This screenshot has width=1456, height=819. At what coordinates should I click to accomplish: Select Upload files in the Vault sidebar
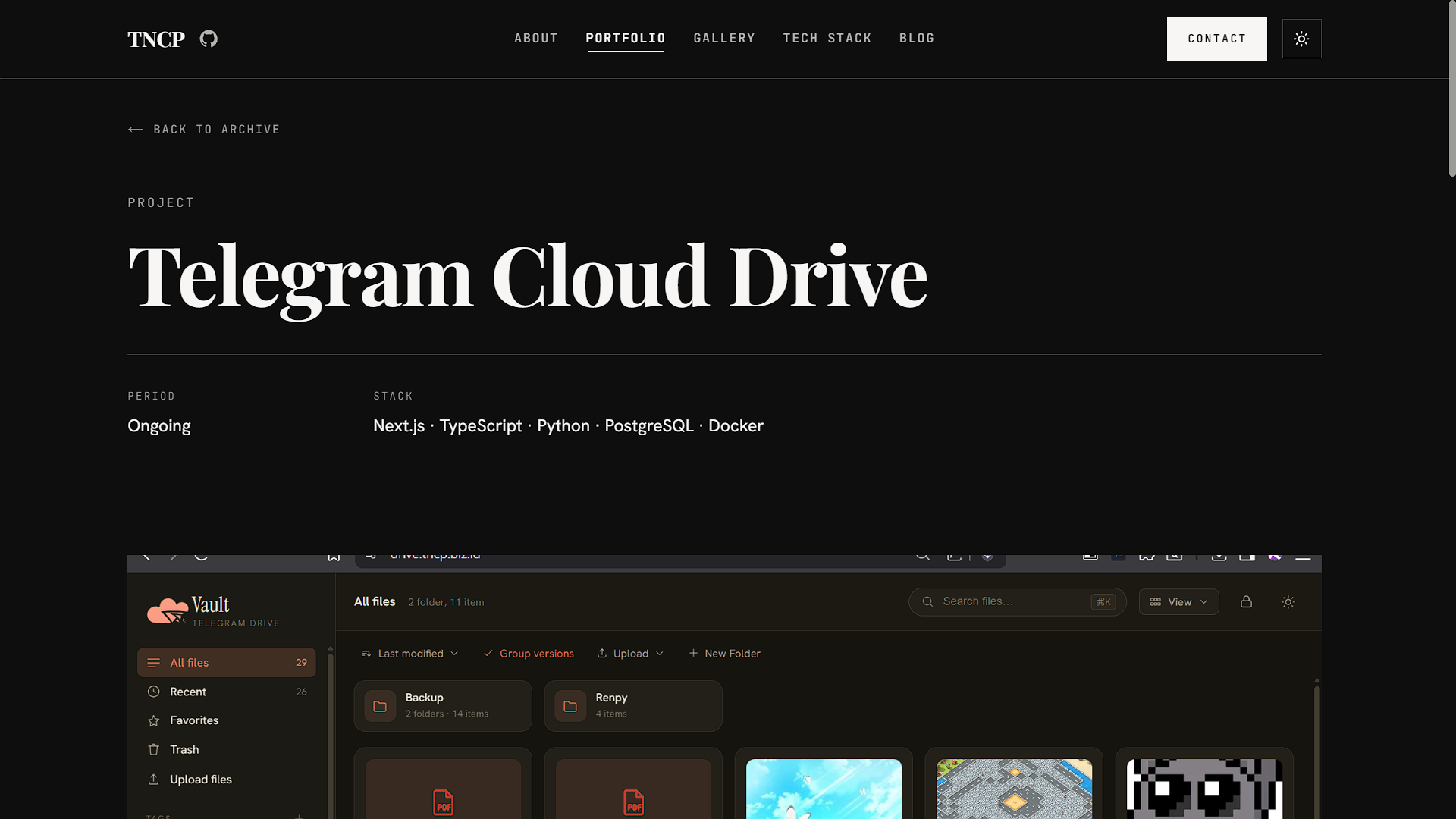[226, 779]
